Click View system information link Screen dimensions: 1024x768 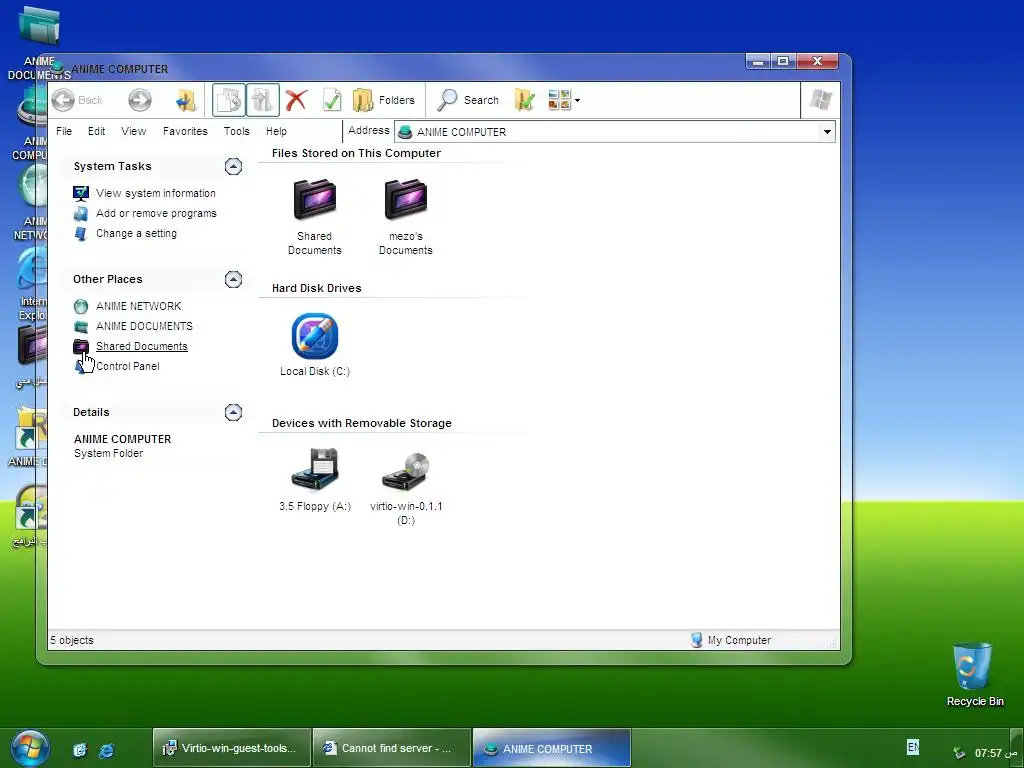click(155, 193)
